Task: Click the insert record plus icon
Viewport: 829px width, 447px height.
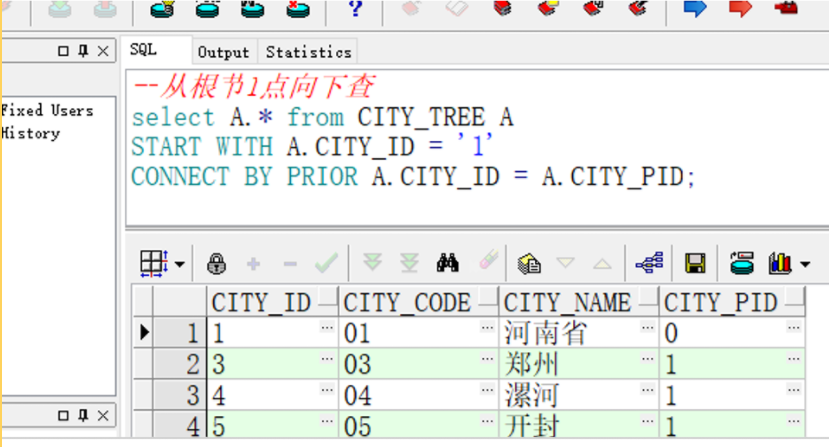Action: coord(253,263)
